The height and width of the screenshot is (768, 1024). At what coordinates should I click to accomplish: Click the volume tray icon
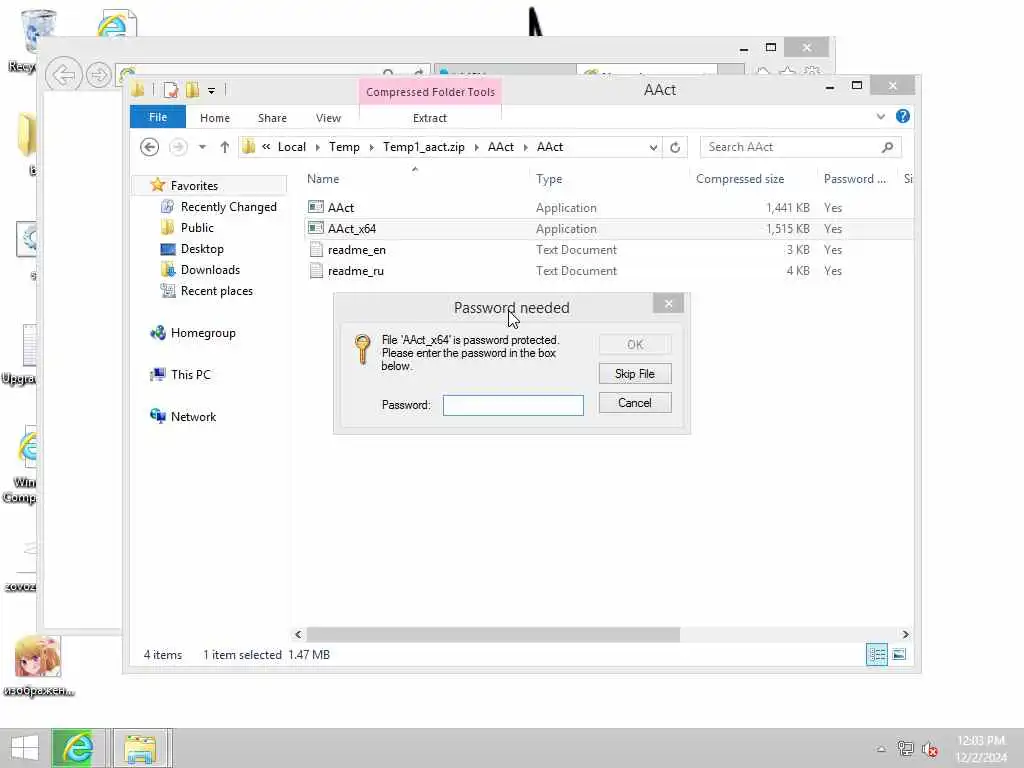point(930,749)
